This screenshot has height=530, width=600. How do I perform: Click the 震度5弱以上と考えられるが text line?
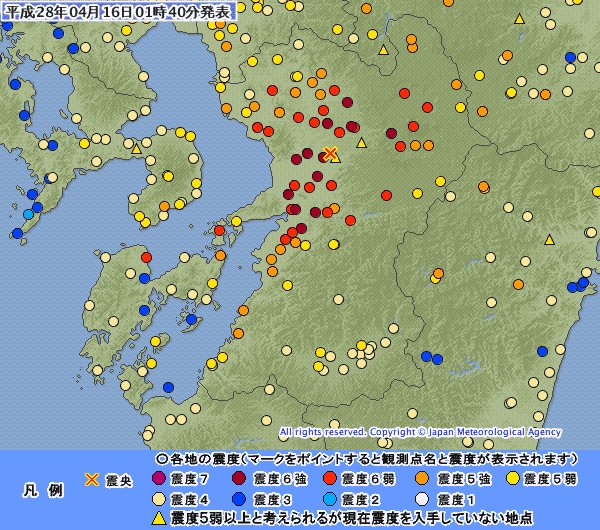351,519
